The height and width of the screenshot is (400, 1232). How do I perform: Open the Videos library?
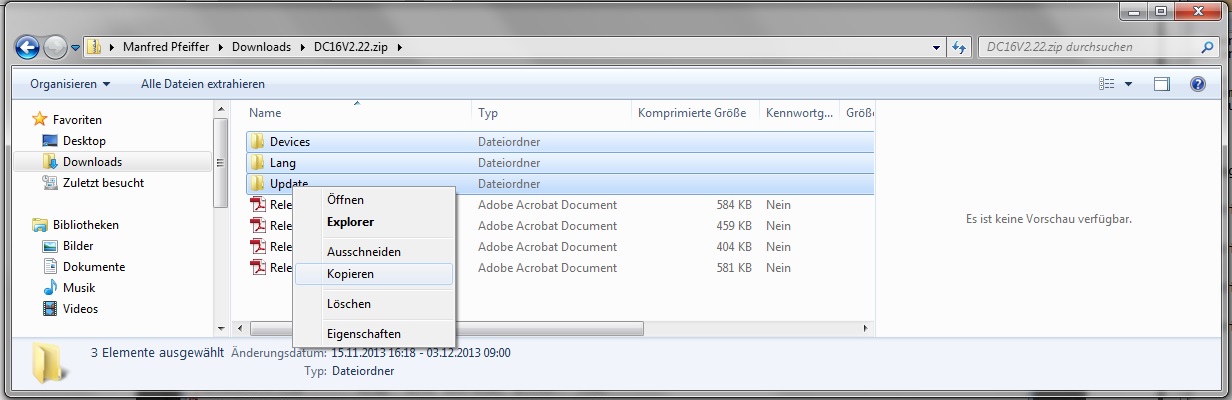pos(80,309)
